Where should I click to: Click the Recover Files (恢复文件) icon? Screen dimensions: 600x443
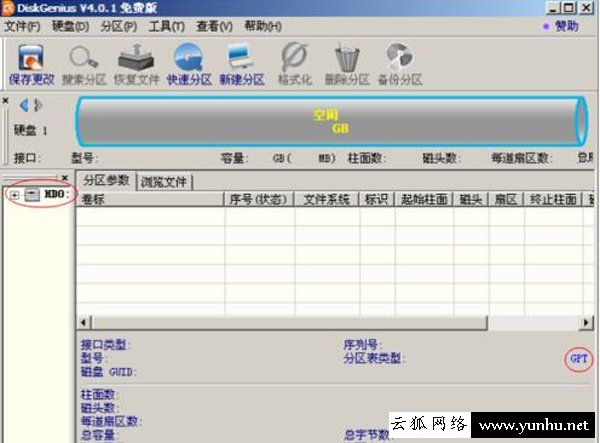pyautogui.click(x=137, y=64)
